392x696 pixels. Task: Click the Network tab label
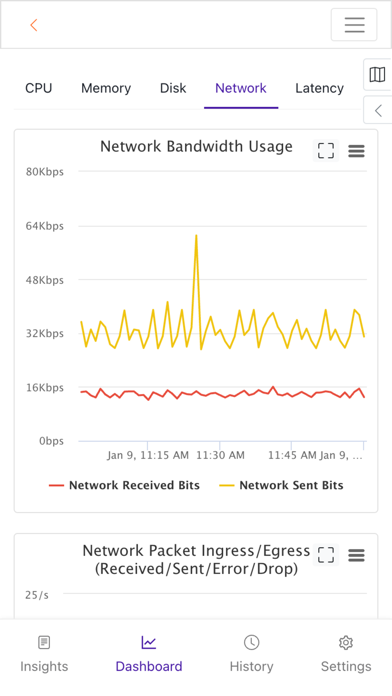point(241,88)
